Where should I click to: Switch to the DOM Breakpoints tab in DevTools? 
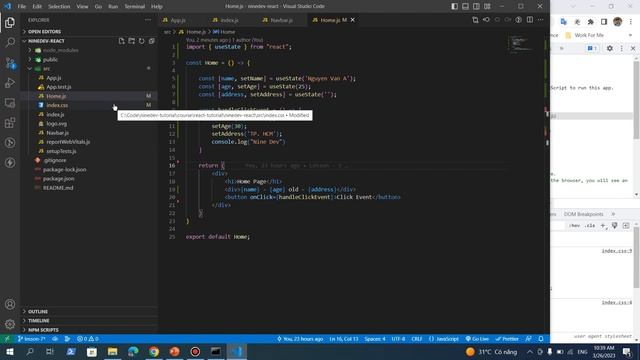[x=583, y=214]
